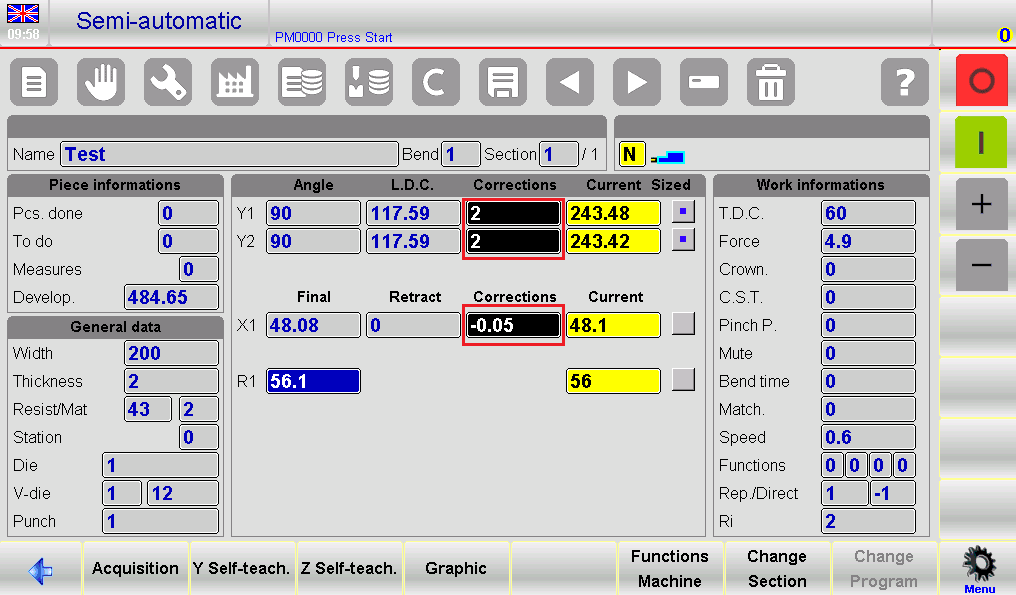The image size is (1016, 595).
Task: Select the T.D.C. field 60
Action: point(868,213)
